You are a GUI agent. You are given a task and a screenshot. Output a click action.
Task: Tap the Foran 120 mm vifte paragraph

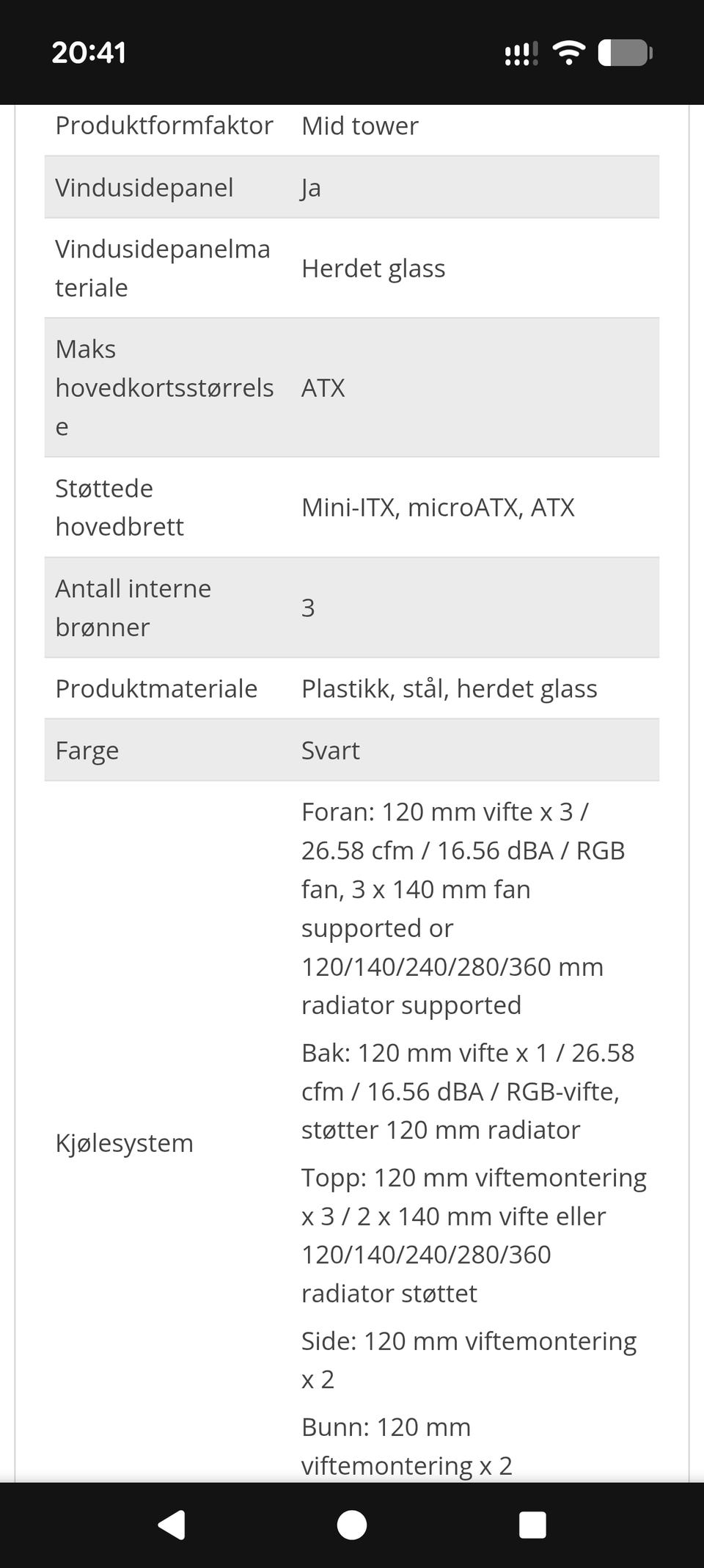point(462,908)
